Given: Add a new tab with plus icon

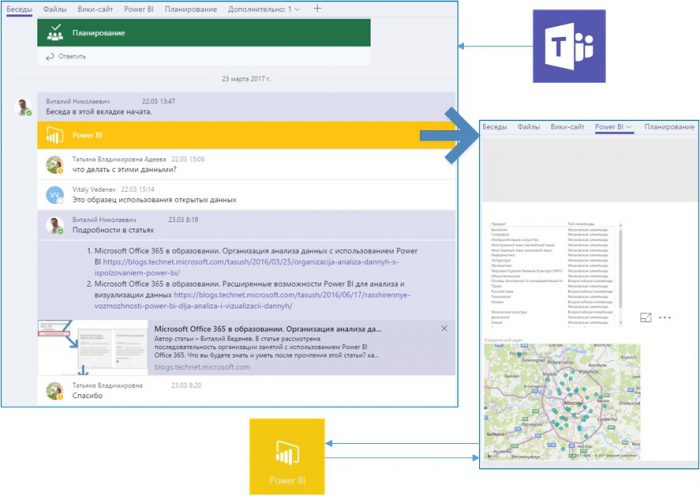Looking at the screenshot, I should (x=317, y=8).
